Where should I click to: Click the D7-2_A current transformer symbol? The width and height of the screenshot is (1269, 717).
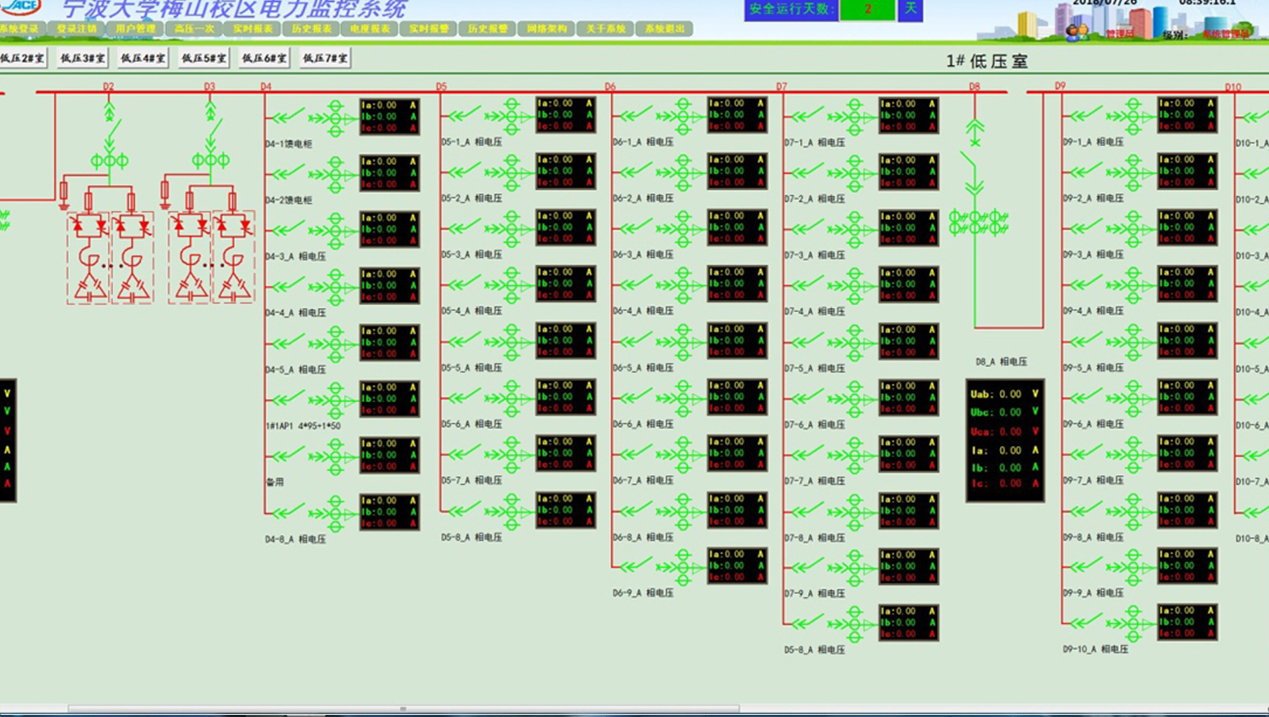855,172
